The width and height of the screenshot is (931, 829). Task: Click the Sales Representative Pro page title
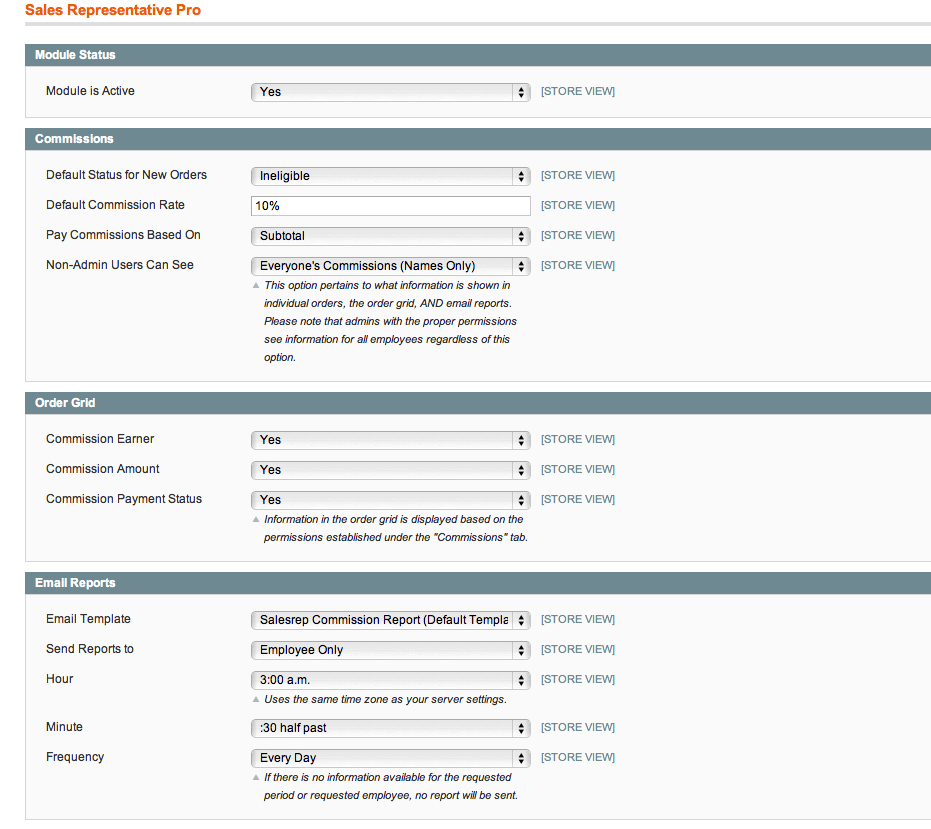tap(112, 11)
